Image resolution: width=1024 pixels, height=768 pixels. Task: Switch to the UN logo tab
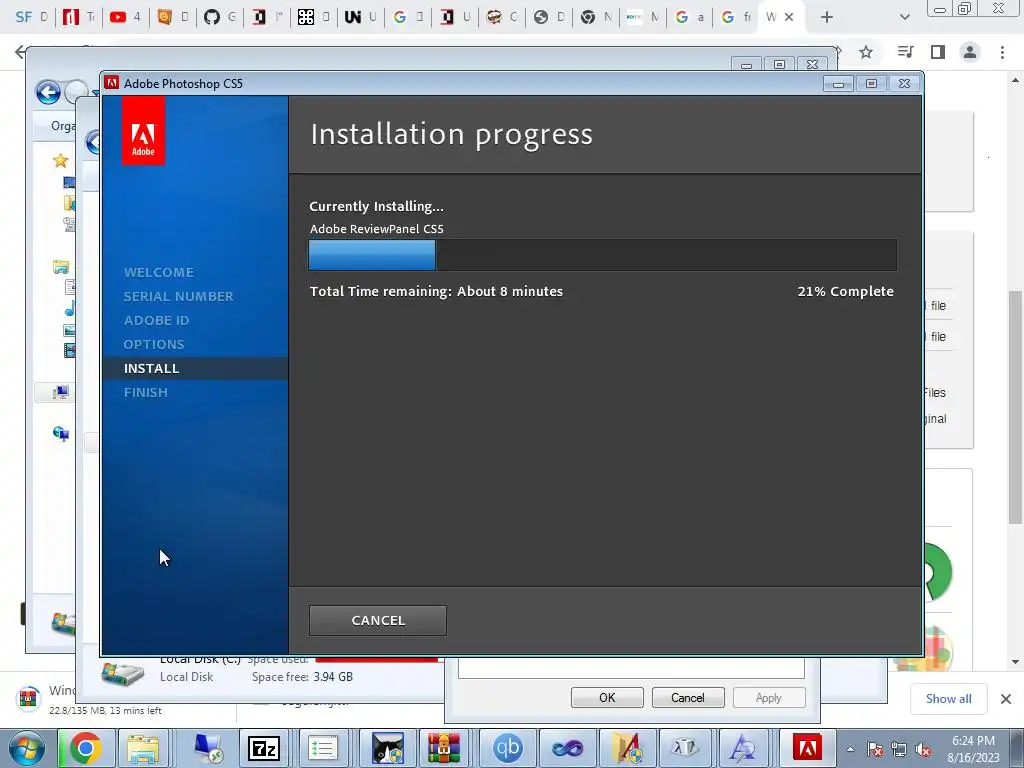[360, 17]
